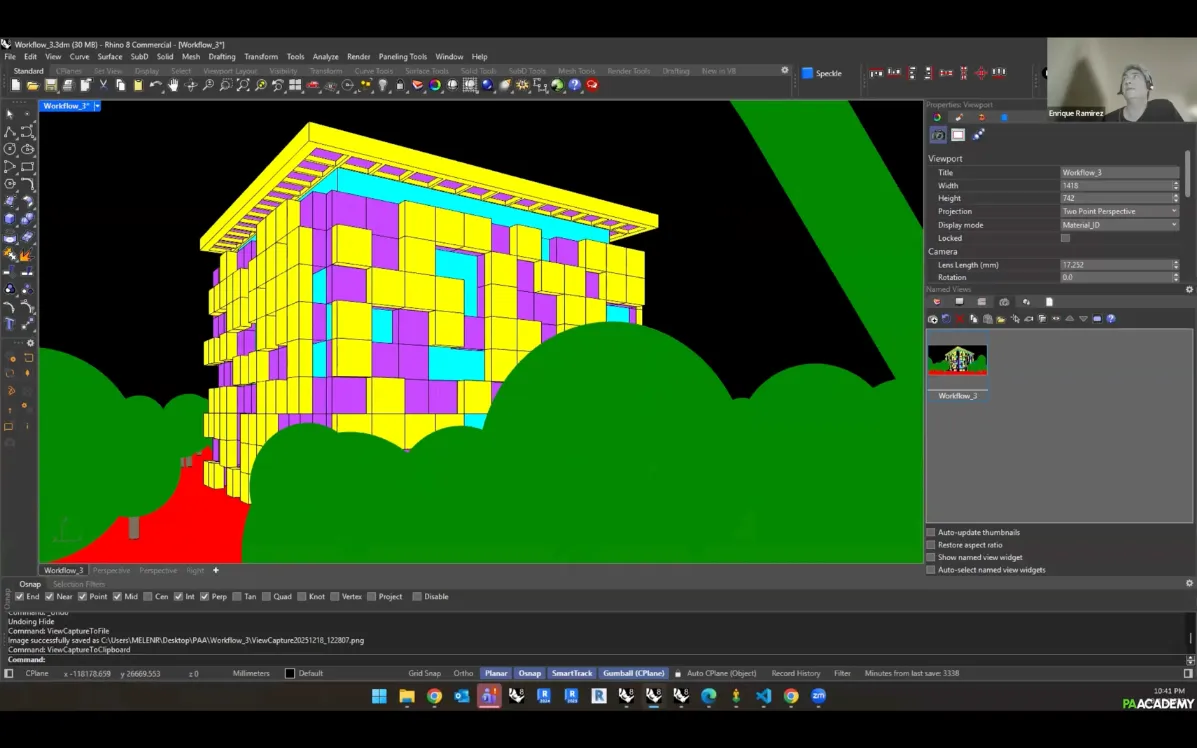Enable the Quad osnap checkbox
Image resolution: width=1197 pixels, height=748 pixels.
coord(267,597)
